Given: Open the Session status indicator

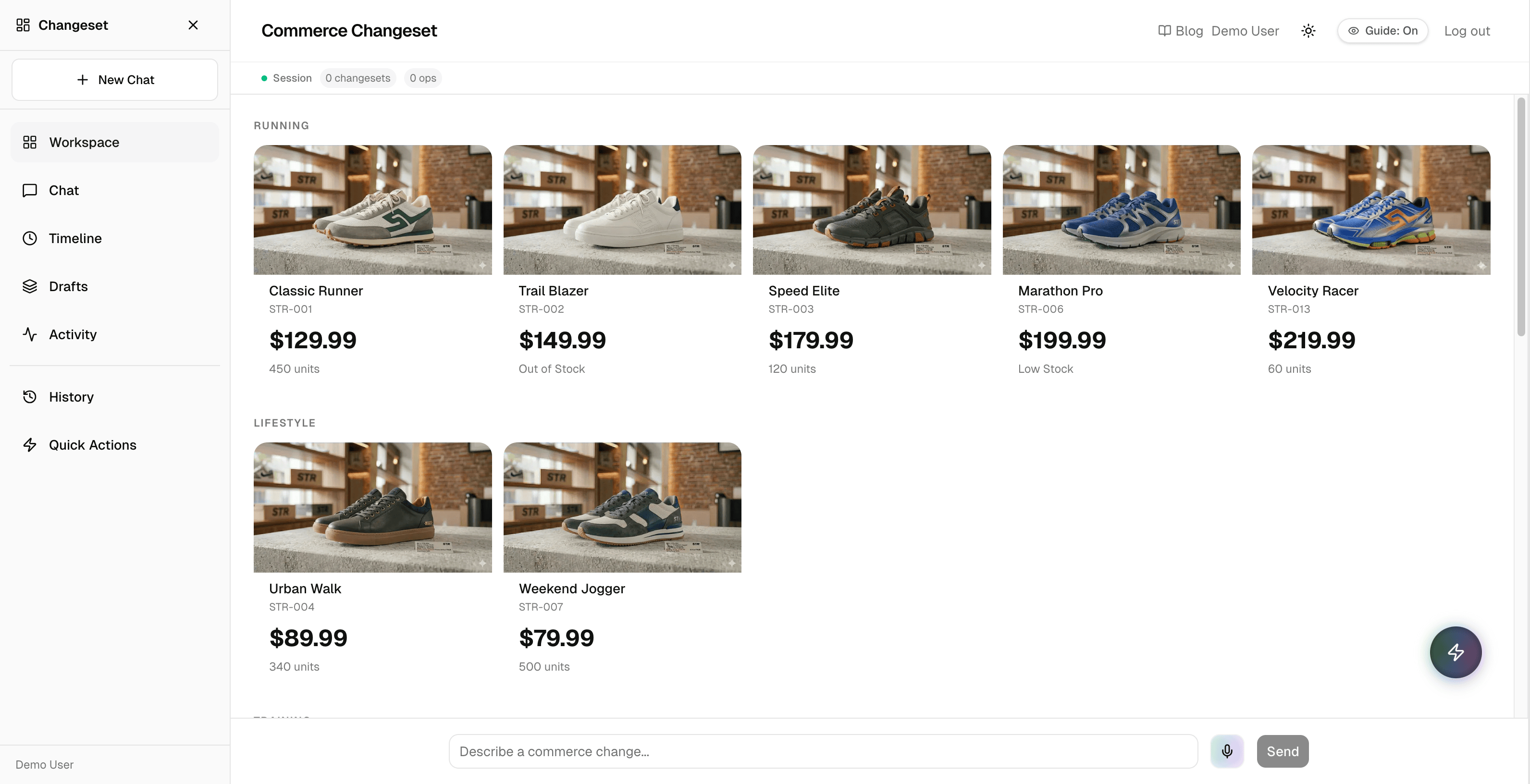Looking at the screenshot, I should click(286, 78).
